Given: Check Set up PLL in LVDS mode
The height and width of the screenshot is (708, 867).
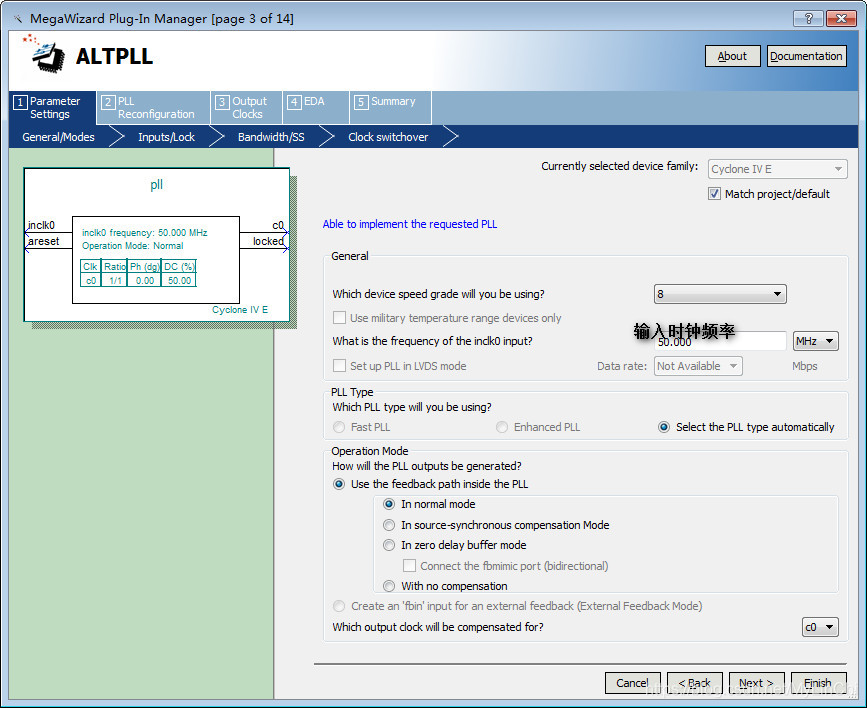Looking at the screenshot, I should pyautogui.click(x=339, y=366).
